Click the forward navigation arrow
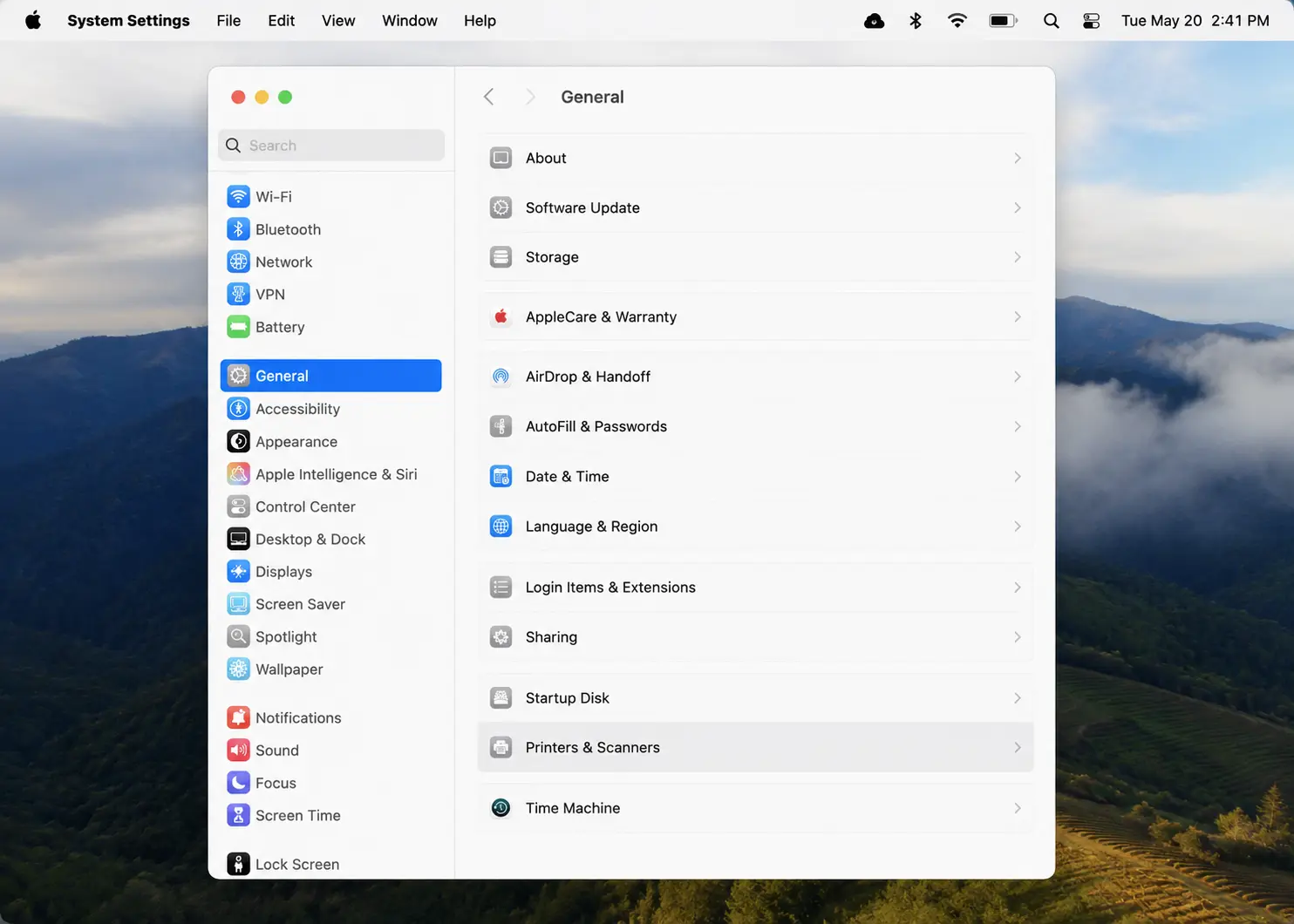The image size is (1294, 924). pos(529,97)
